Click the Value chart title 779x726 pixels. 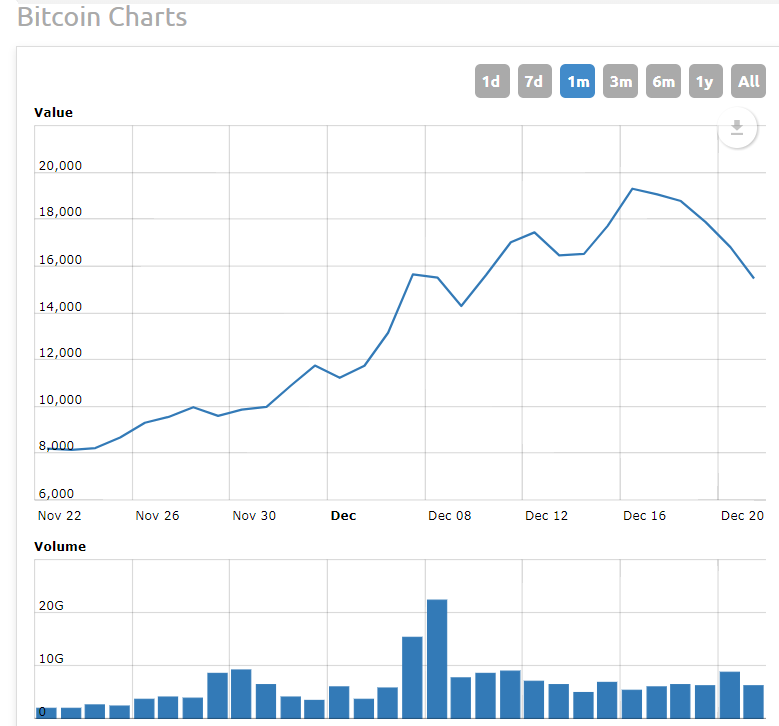[54, 113]
